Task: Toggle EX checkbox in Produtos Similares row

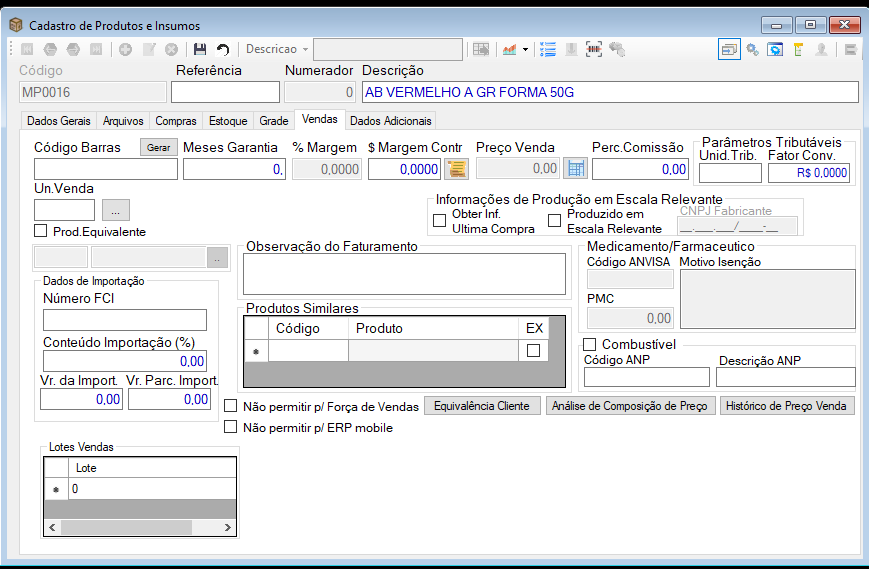Action: pyautogui.click(x=533, y=350)
